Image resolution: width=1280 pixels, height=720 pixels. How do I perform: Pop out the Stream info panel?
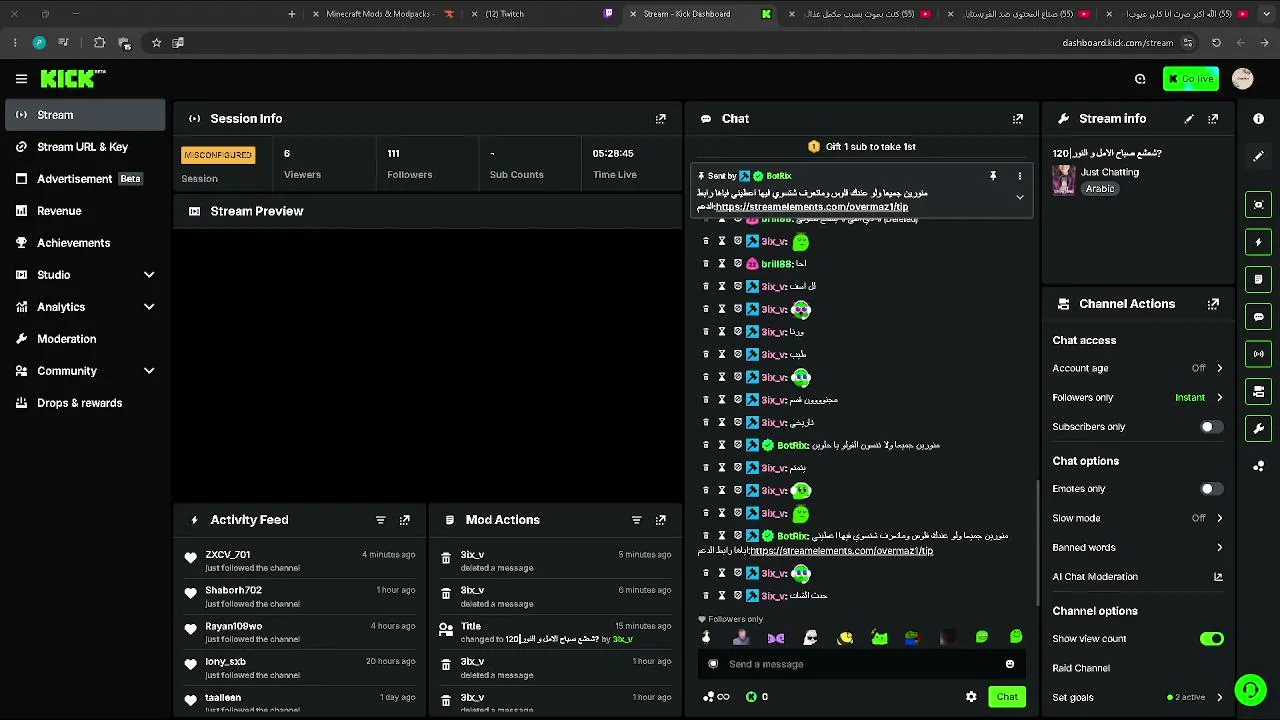coord(1213,118)
